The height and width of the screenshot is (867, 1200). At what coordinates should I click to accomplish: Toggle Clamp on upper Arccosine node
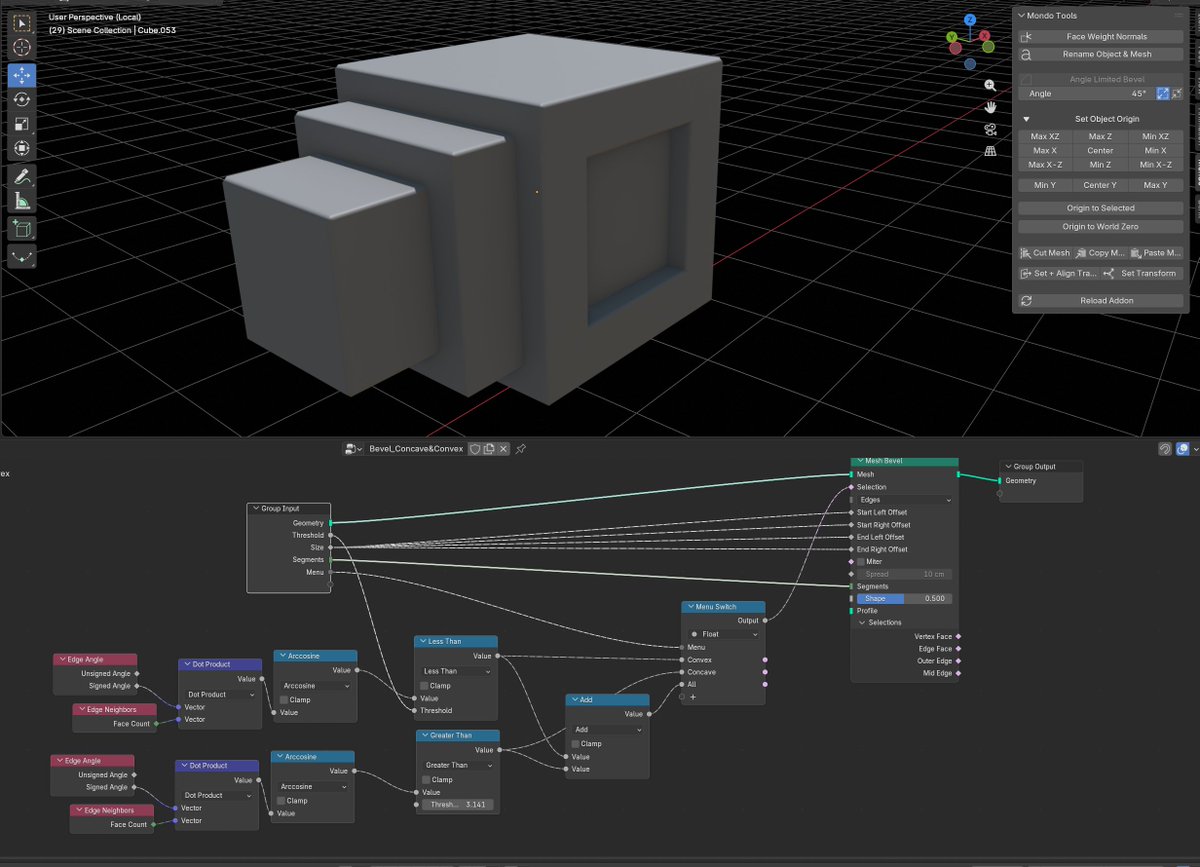pos(284,700)
